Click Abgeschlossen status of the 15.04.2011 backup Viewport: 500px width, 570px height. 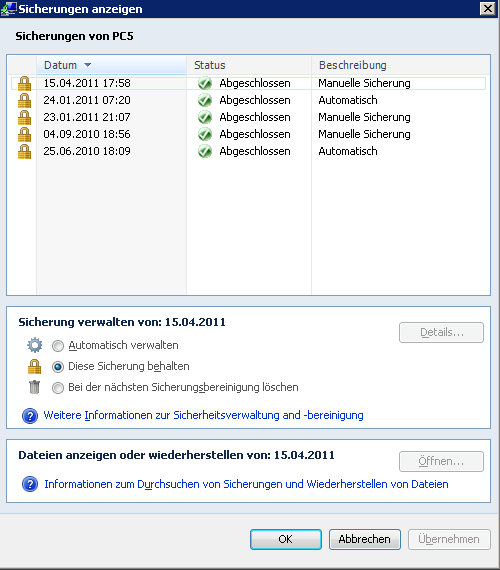pyautogui.click(x=255, y=84)
